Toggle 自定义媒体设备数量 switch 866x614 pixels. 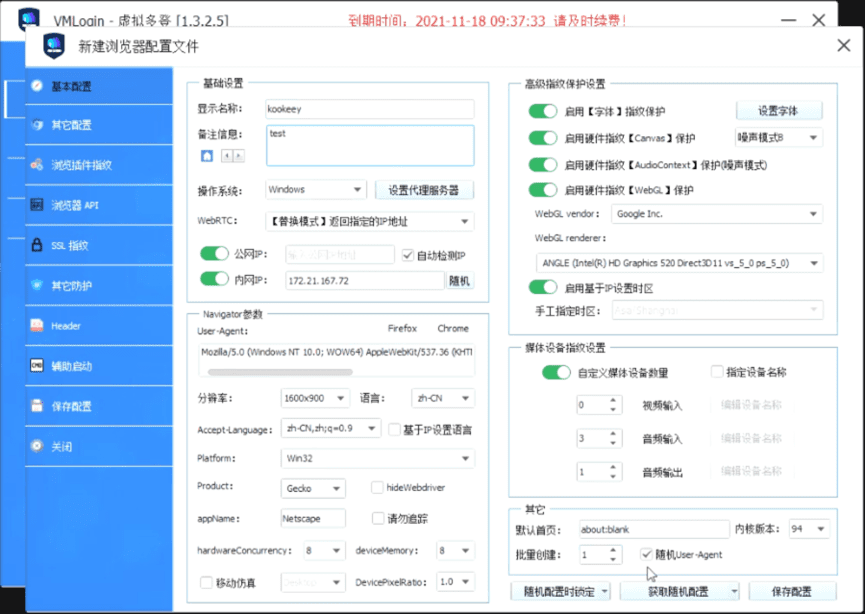tap(556, 372)
